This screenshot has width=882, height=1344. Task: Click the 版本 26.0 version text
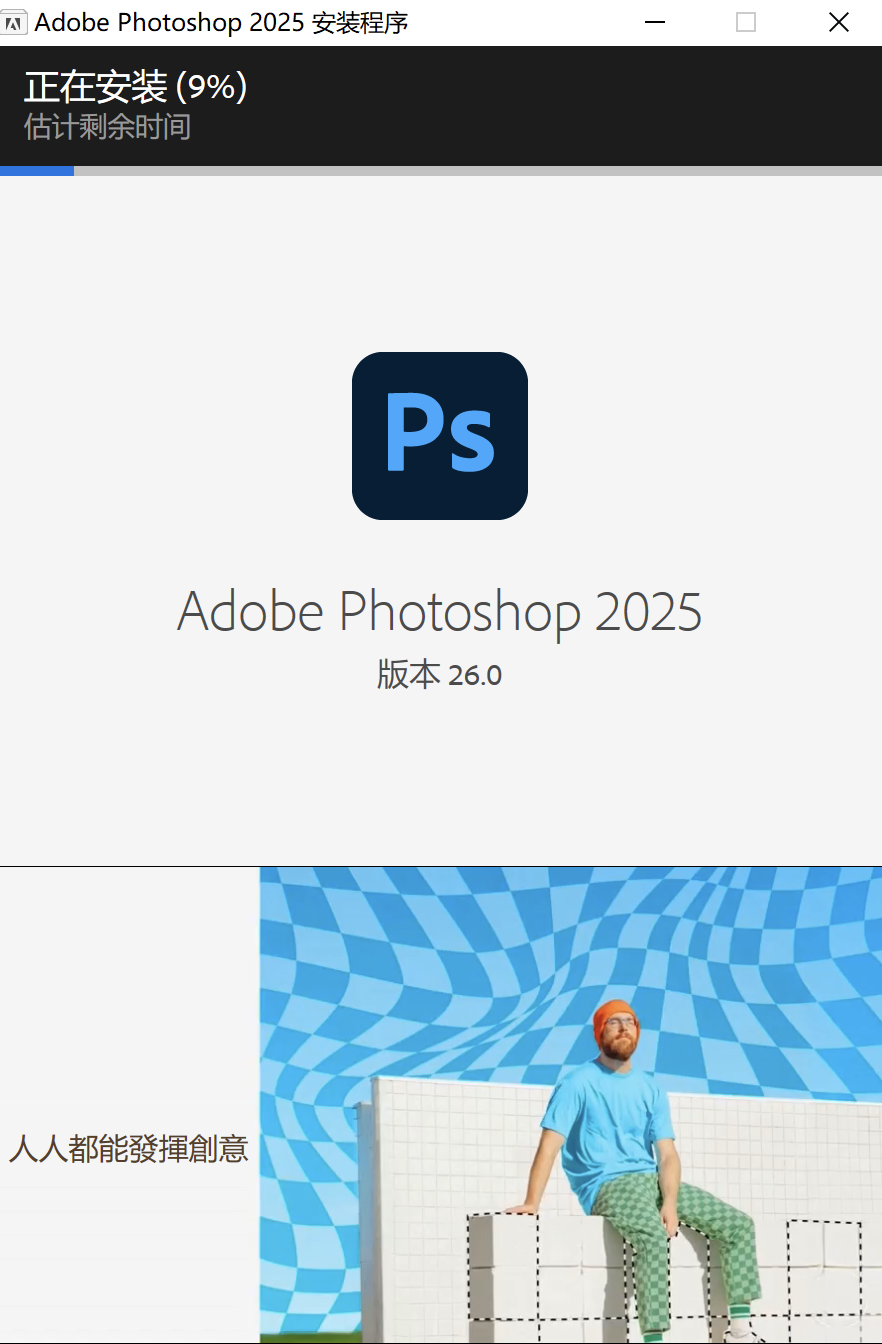pos(440,675)
